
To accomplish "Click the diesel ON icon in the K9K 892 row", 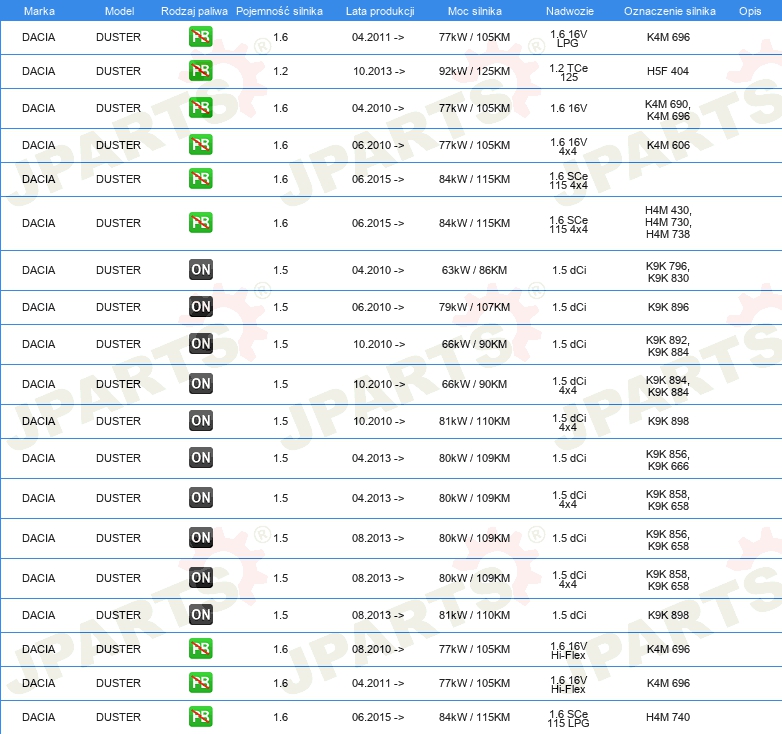I will (201, 344).
